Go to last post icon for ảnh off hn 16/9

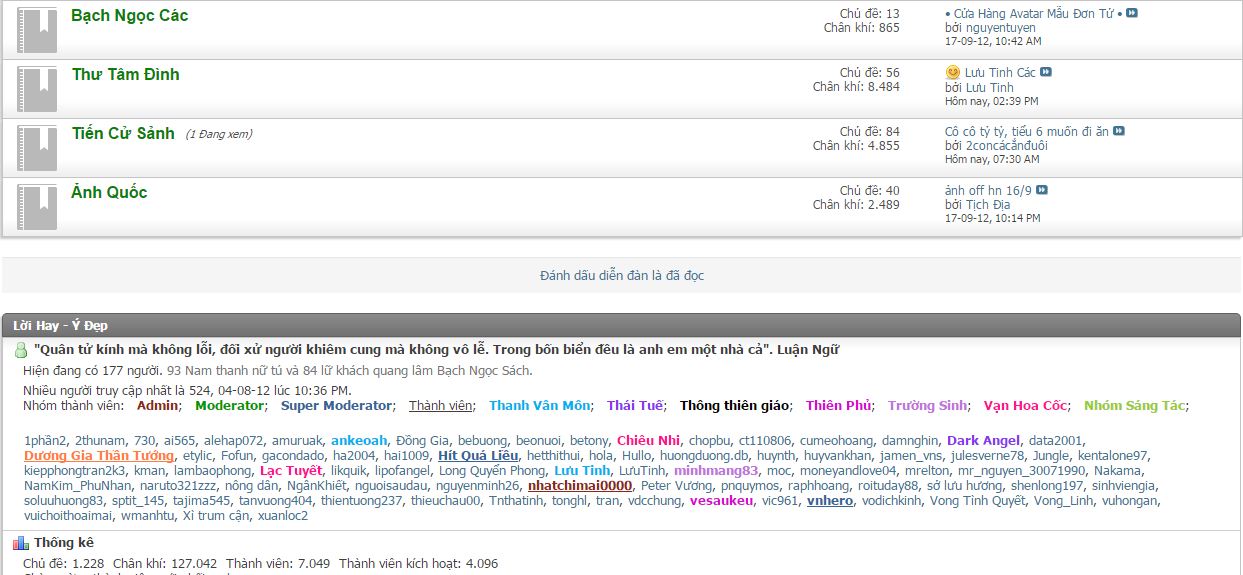pos(1042,190)
